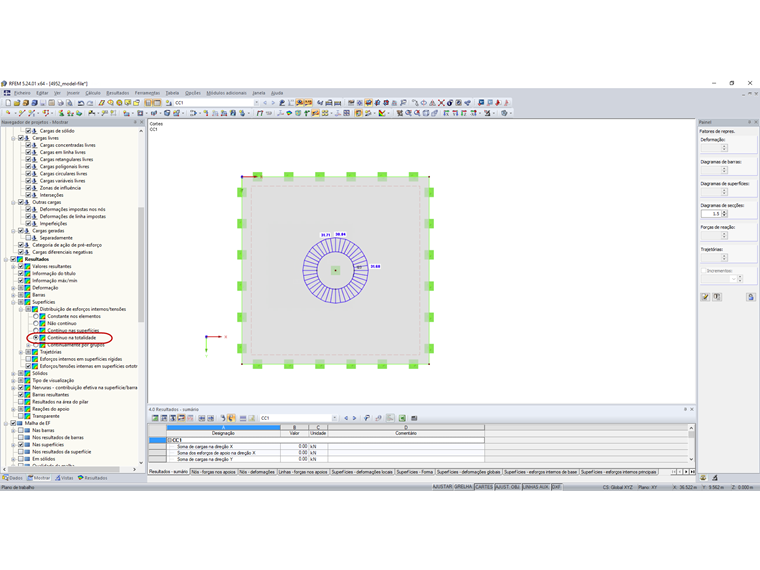Collapse the Outras cargas tree node
The image size is (760, 570).
click(x=14, y=202)
